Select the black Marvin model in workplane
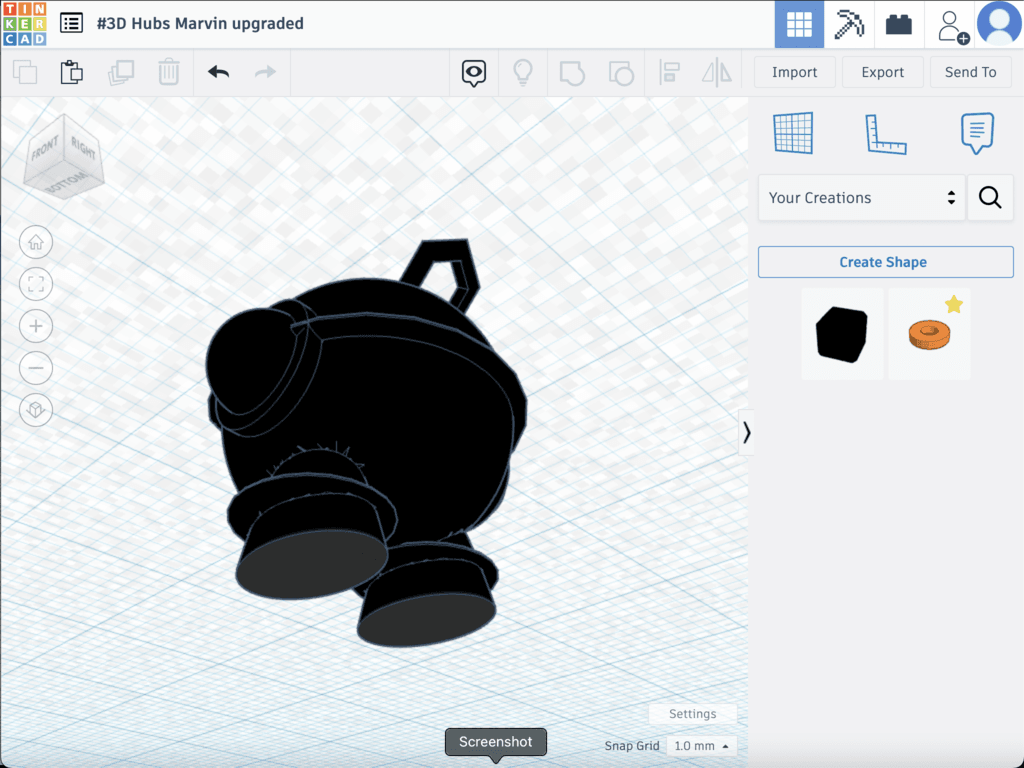 tap(366, 444)
